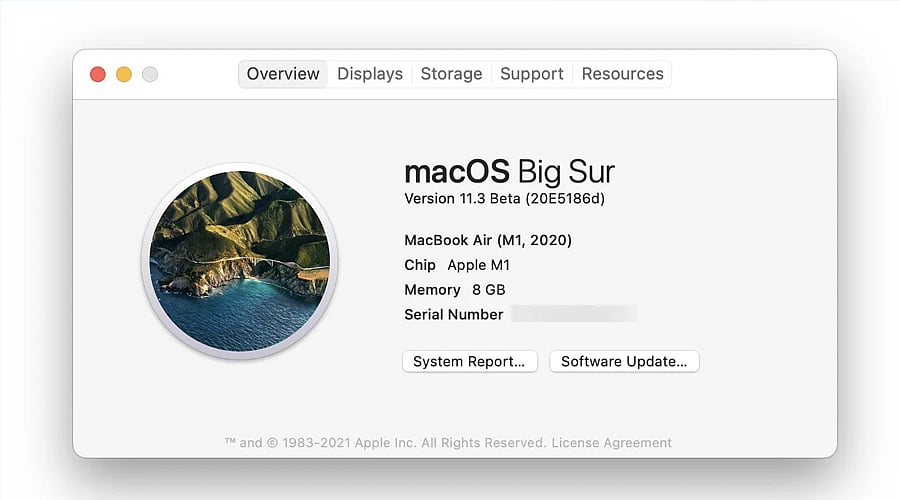
Task: Click the Version 11.3 Beta build text
Action: 504,199
